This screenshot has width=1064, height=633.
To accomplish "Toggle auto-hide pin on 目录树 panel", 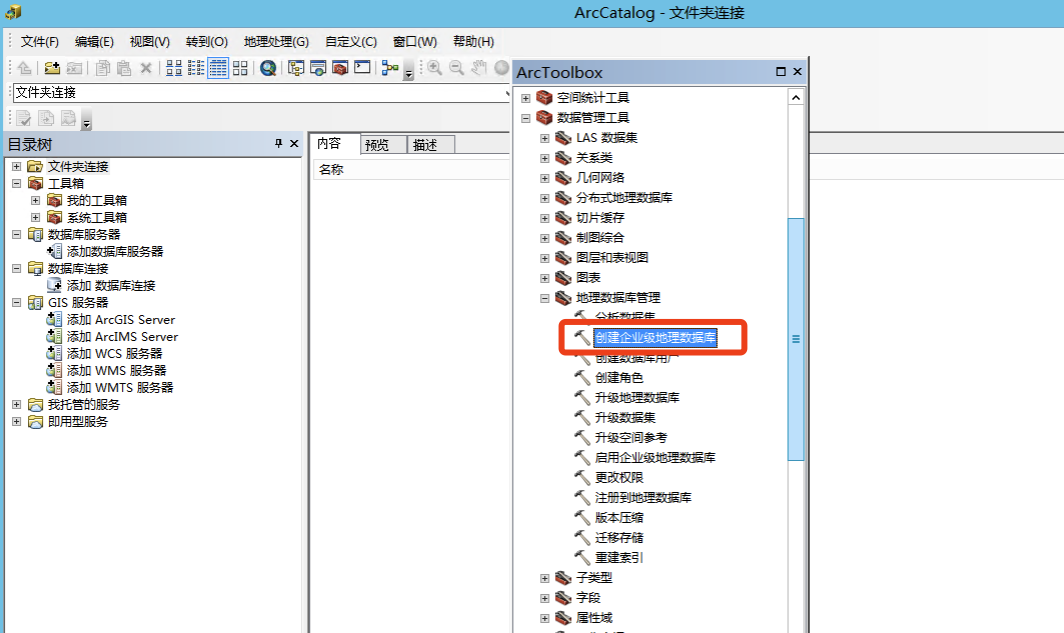I will (x=278, y=143).
